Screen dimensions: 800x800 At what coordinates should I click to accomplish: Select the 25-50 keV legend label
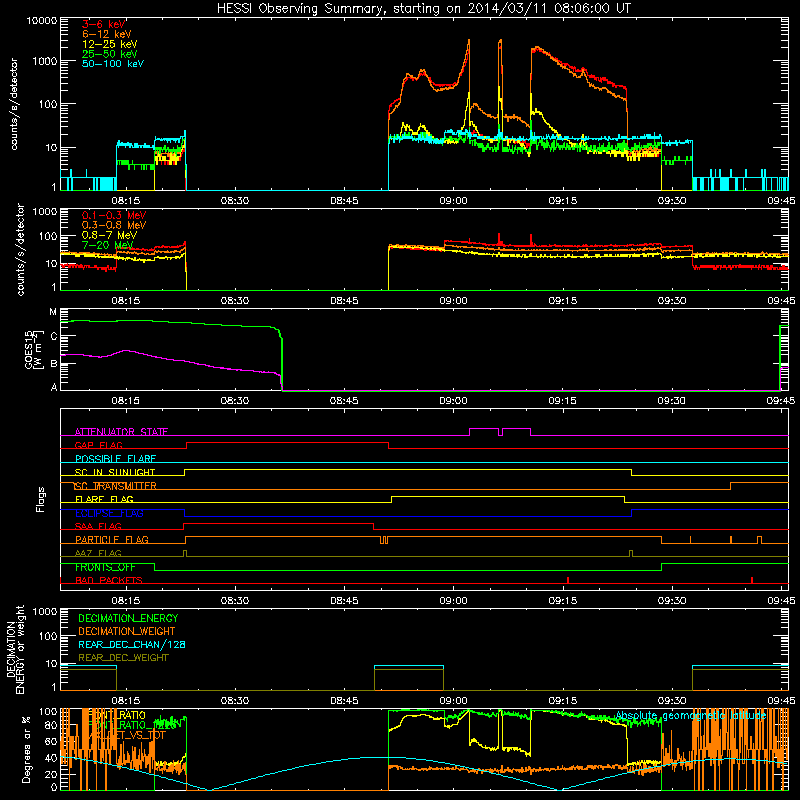point(110,54)
